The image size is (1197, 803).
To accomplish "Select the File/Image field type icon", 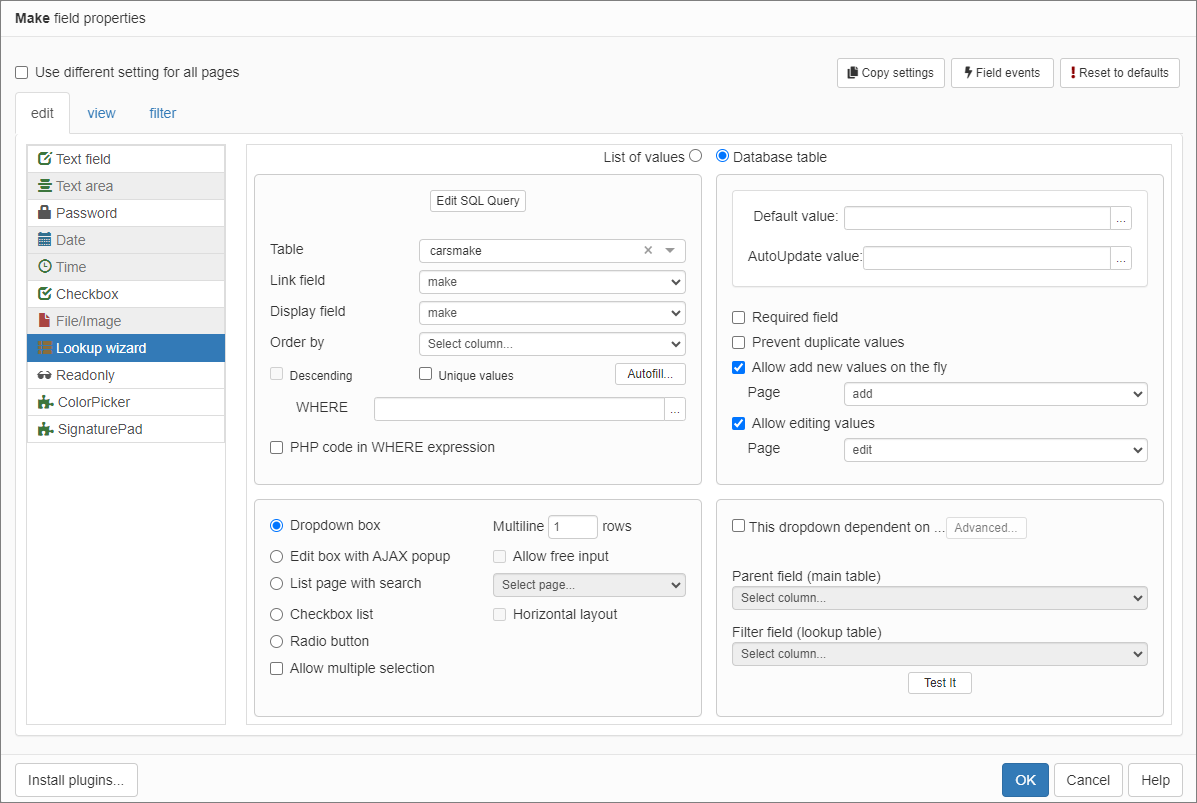I will click(x=44, y=320).
